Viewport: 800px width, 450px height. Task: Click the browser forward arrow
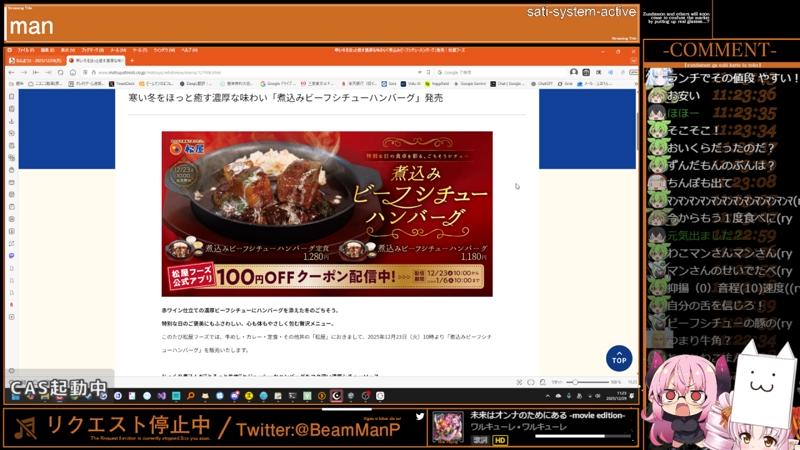point(23,72)
